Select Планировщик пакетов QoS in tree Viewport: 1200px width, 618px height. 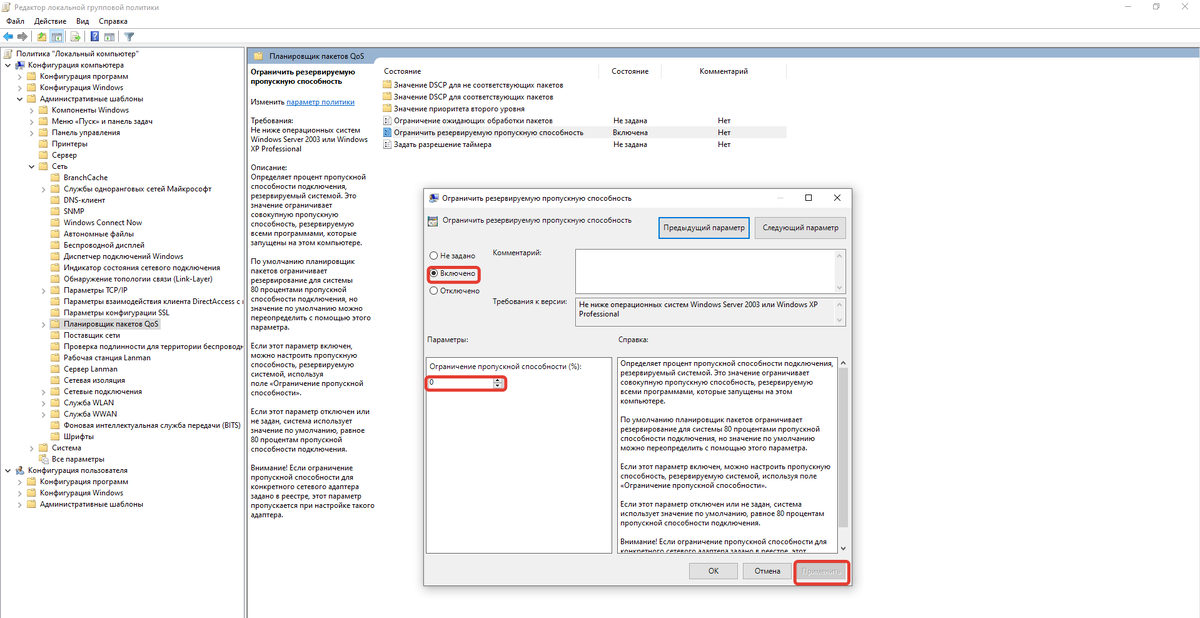110,324
